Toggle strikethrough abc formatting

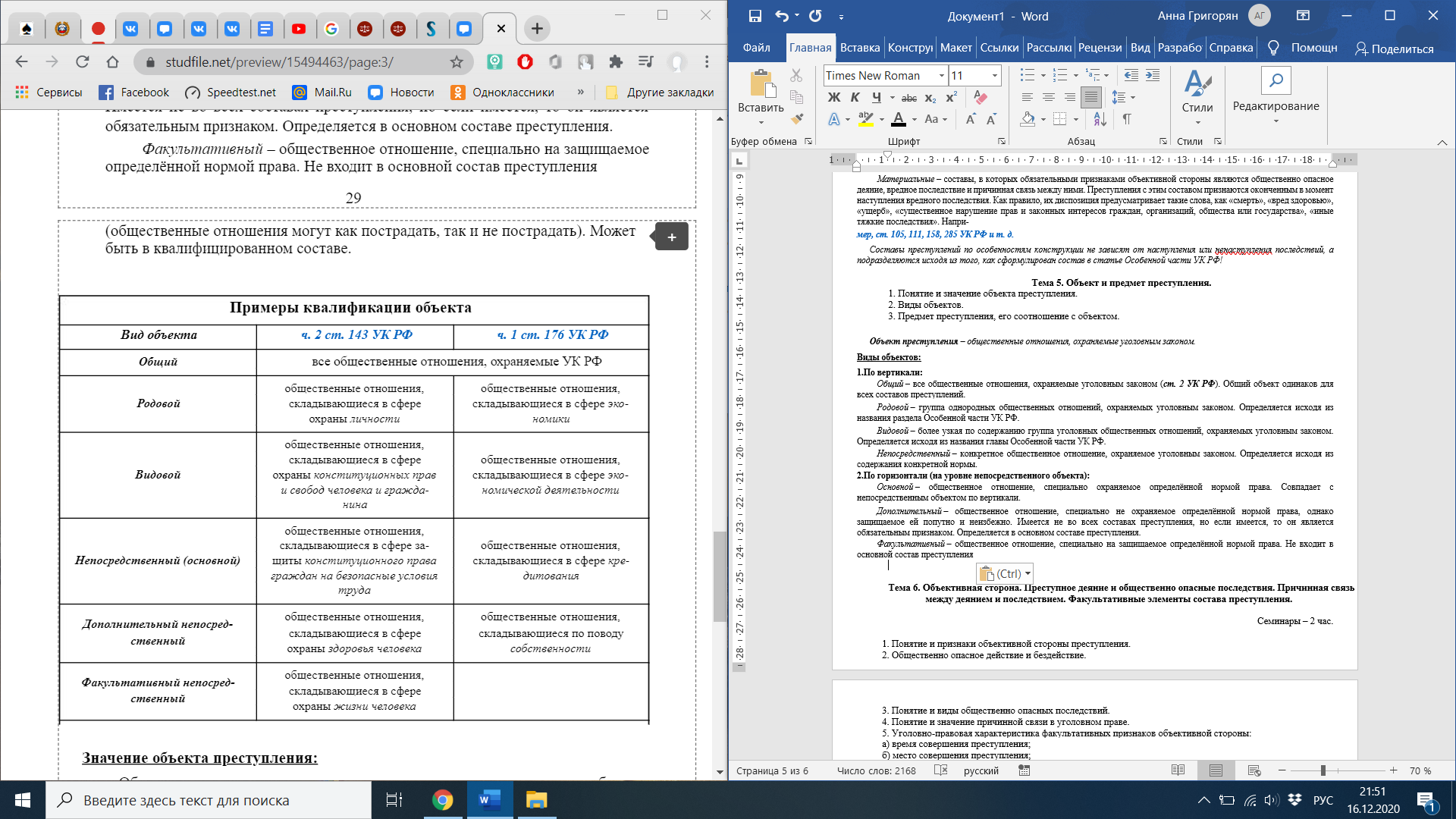click(x=908, y=98)
